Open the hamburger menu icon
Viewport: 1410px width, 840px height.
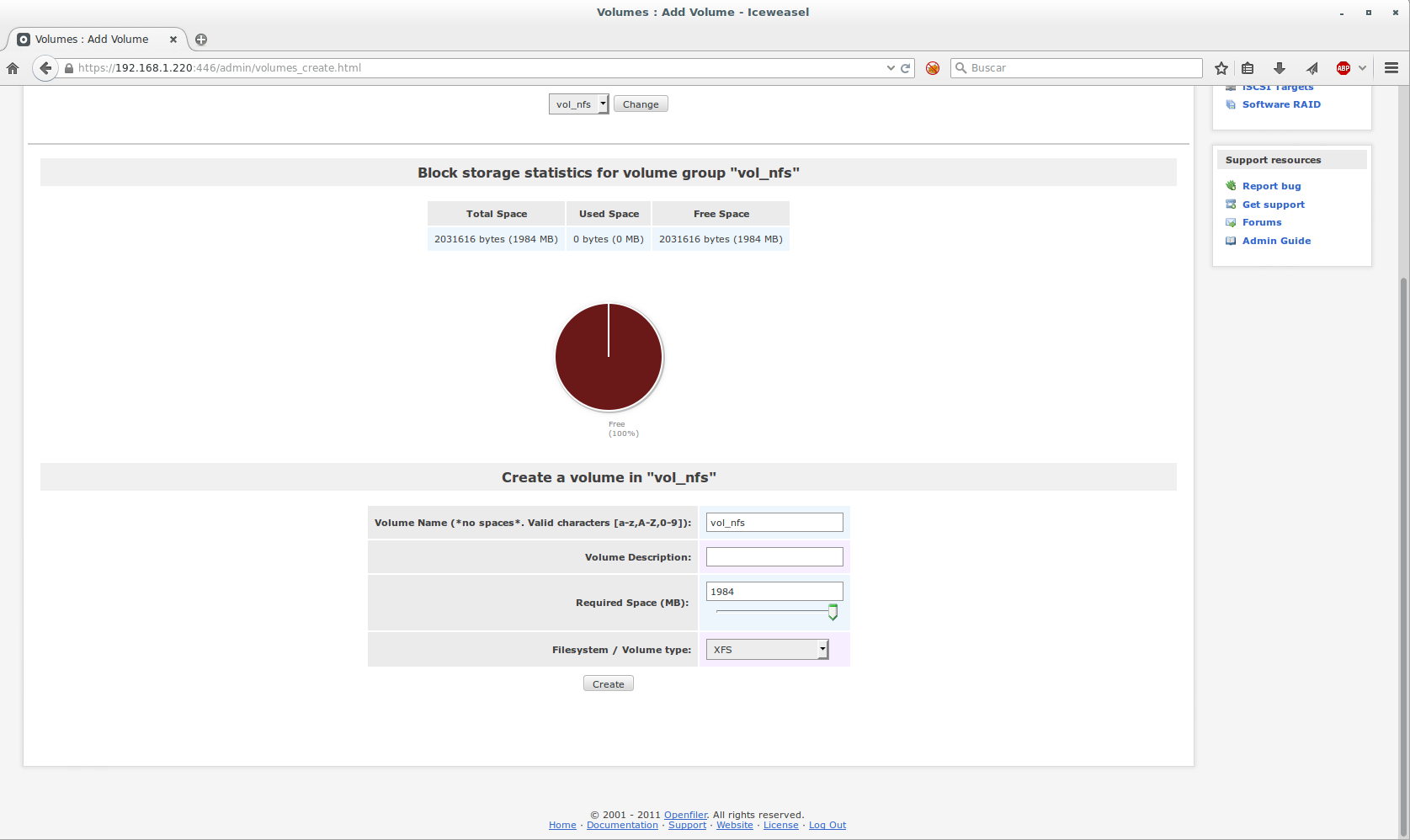tap(1391, 68)
